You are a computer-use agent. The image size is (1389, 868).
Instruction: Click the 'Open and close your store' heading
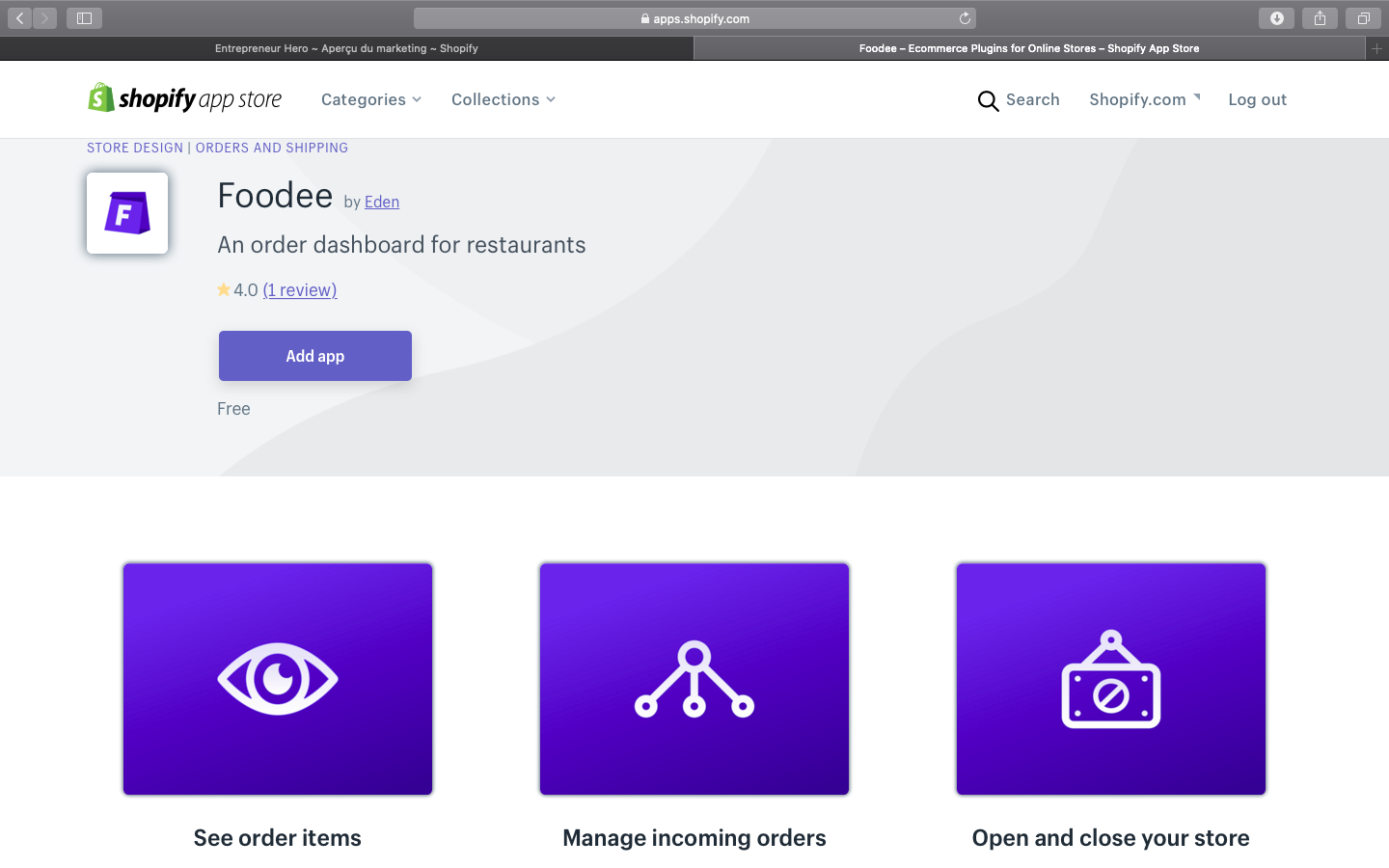(x=1111, y=838)
